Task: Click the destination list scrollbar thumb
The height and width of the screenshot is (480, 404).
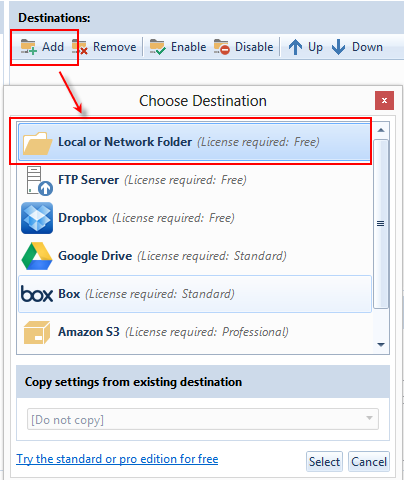Action: pos(381,224)
